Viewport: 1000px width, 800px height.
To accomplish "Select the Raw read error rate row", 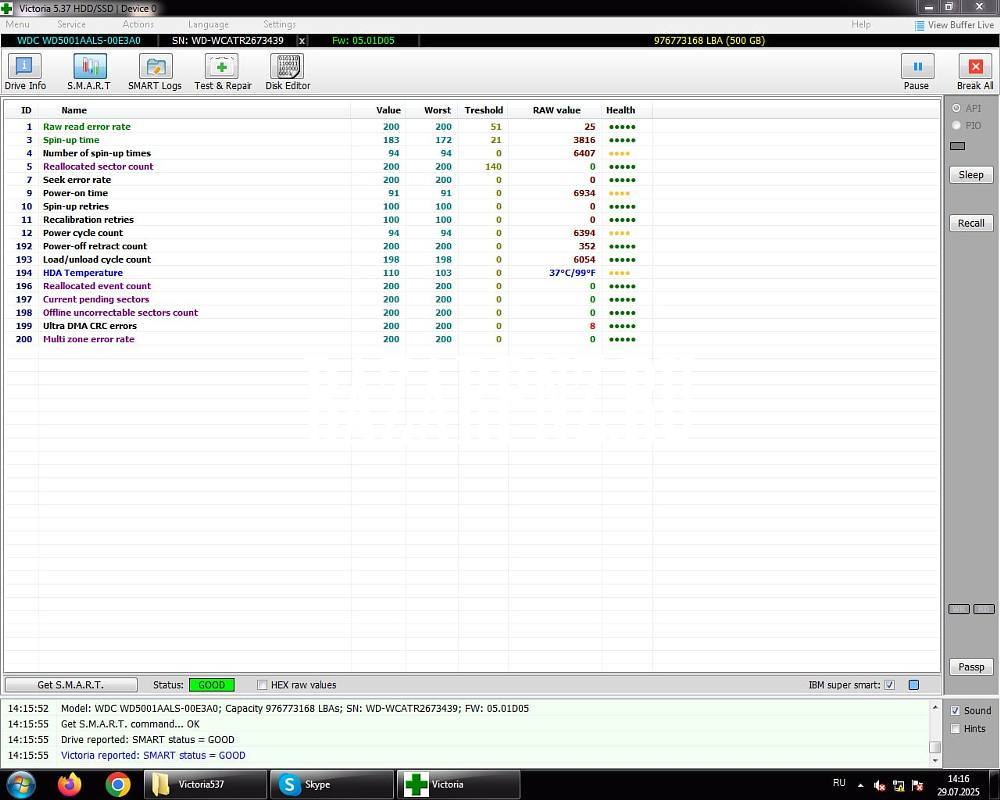I will click(328, 127).
